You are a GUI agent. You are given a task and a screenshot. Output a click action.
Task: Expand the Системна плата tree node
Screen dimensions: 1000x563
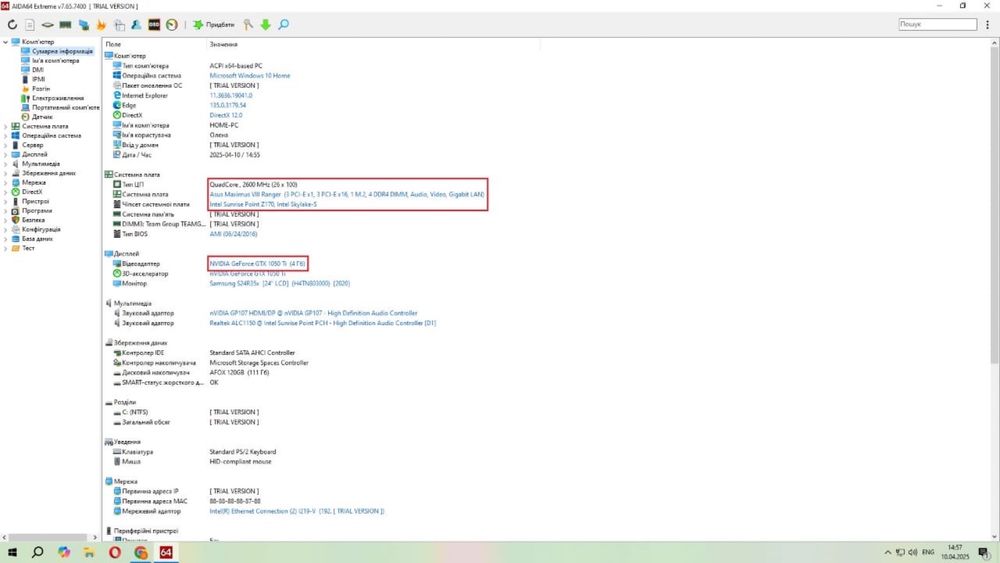click(x=6, y=126)
